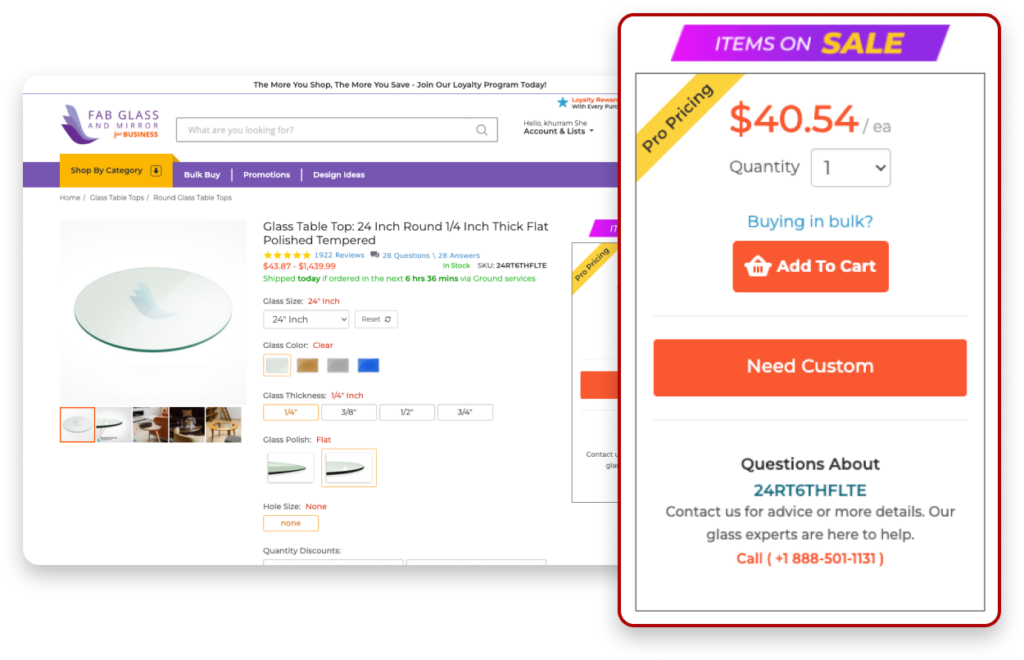Open the Promotions menu item
This screenshot has width=1024, height=660.
tap(266, 175)
